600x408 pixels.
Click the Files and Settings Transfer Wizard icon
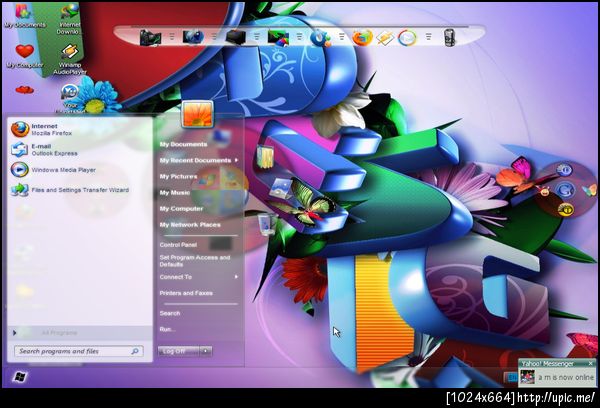coord(20,190)
